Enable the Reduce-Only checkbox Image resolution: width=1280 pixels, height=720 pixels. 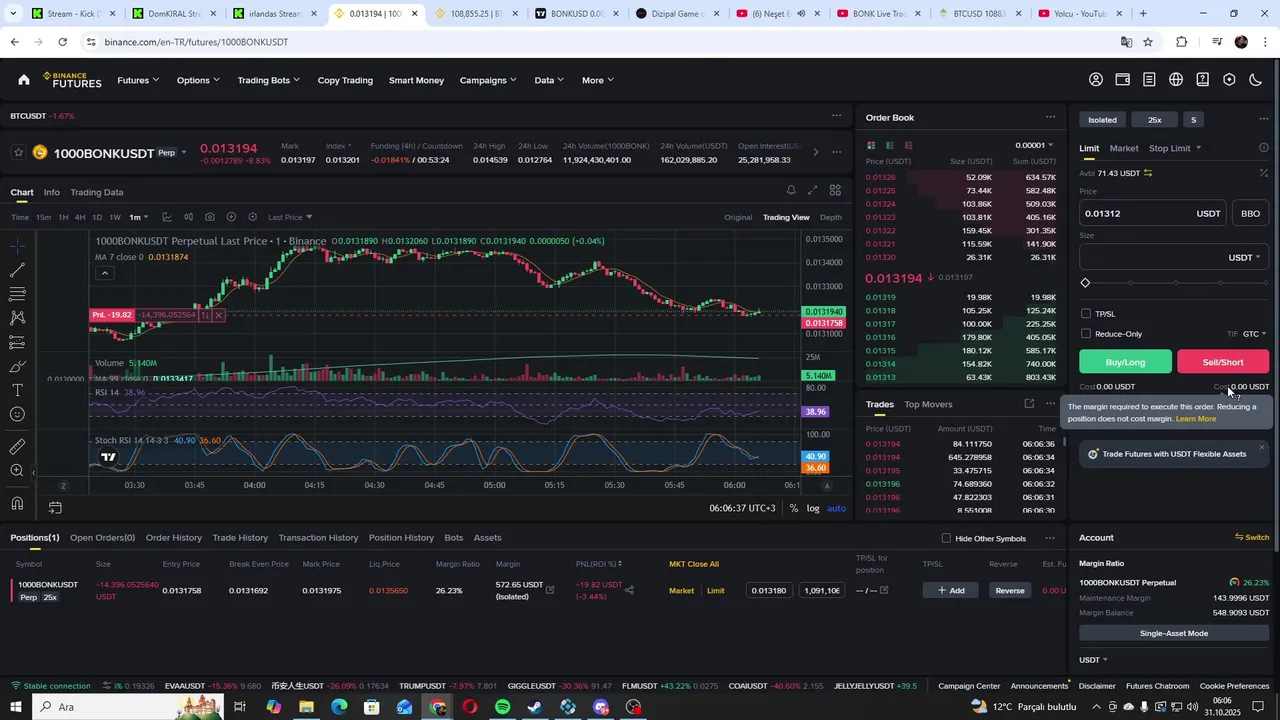(x=1086, y=334)
